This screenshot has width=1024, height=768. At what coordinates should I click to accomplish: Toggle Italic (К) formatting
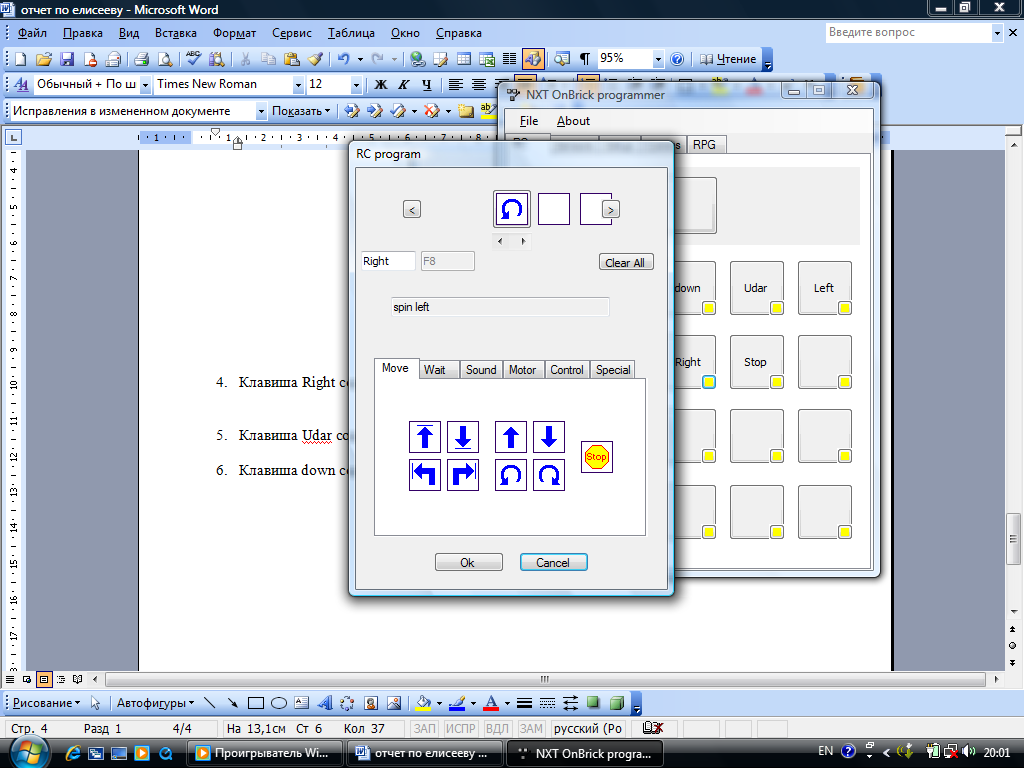pos(404,85)
